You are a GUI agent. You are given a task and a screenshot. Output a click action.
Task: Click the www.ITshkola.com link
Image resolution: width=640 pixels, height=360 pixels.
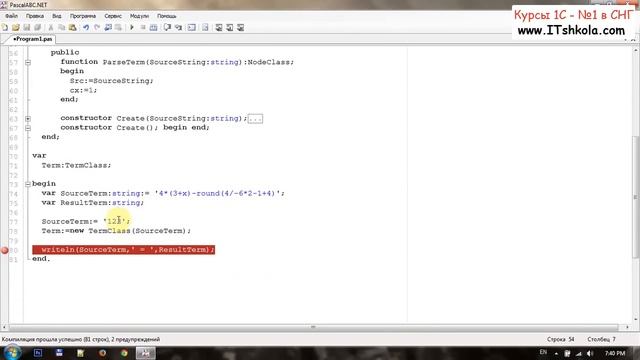pos(571,30)
